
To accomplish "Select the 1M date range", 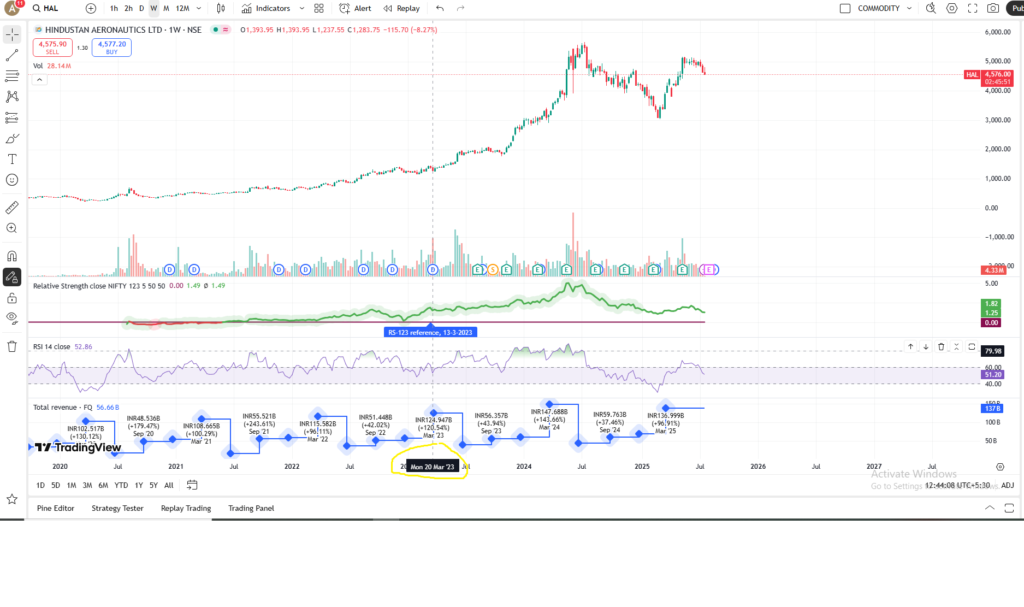I will coord(71,485).
